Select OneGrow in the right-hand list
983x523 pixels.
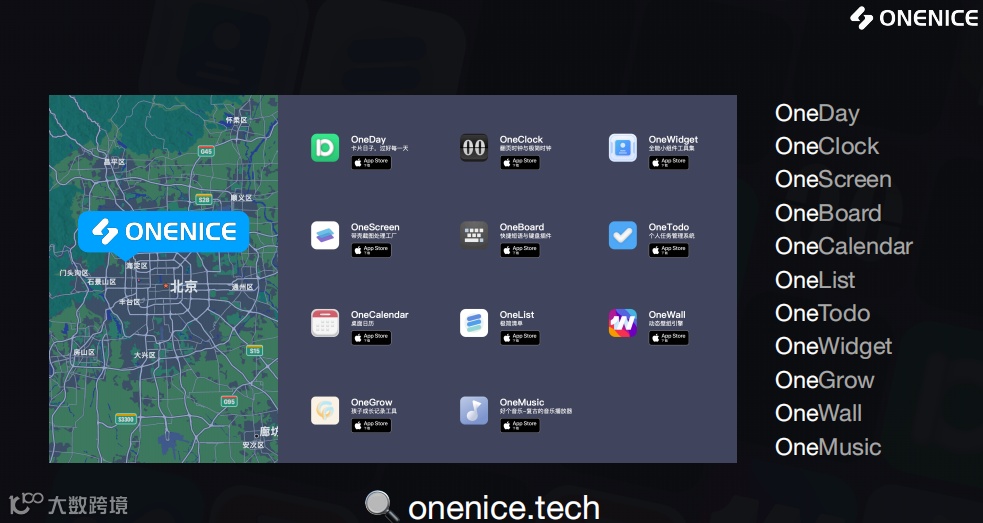824,380
